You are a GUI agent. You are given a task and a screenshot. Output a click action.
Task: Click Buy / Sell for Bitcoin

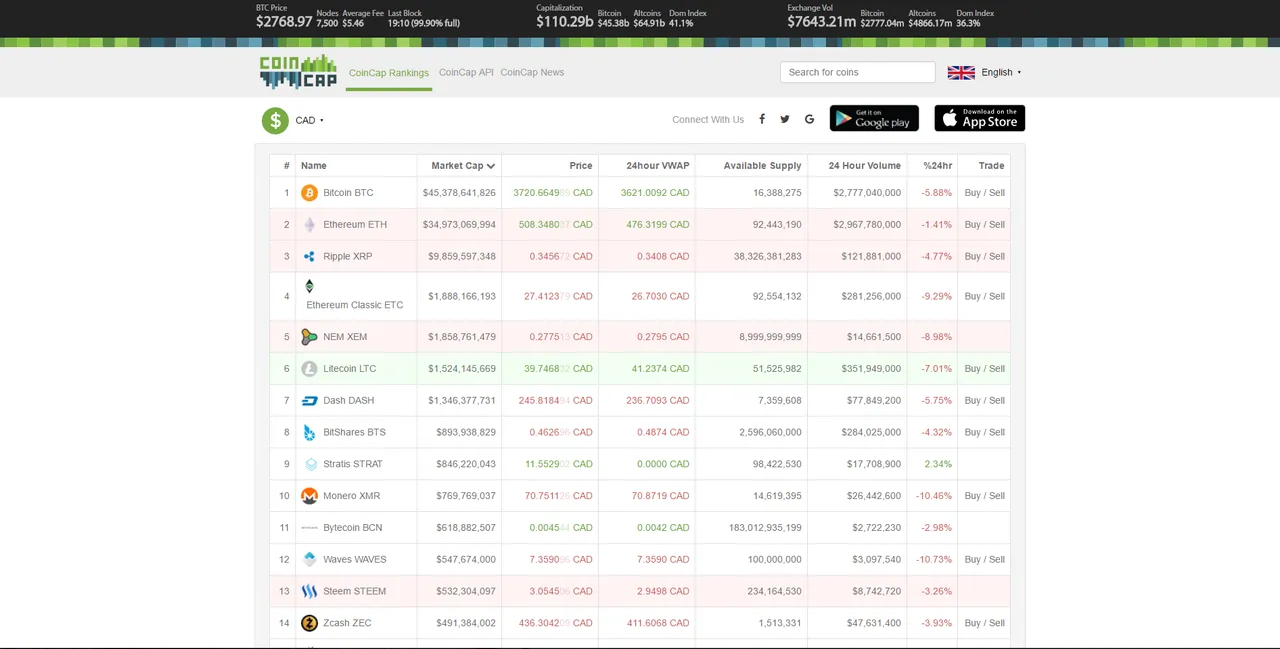pos(985,193)
